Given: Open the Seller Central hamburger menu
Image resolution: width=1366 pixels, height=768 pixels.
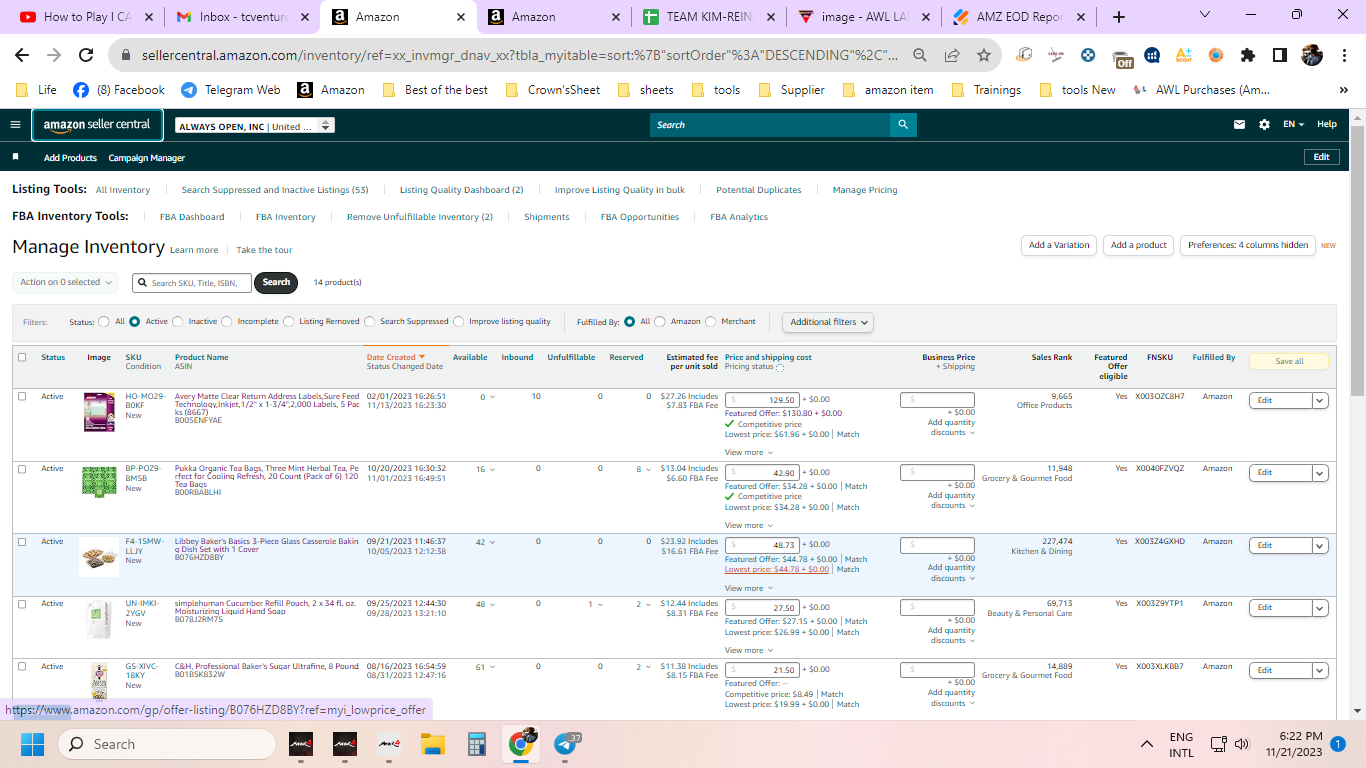Looking at the screenshot, I should (x=15, y=125).
